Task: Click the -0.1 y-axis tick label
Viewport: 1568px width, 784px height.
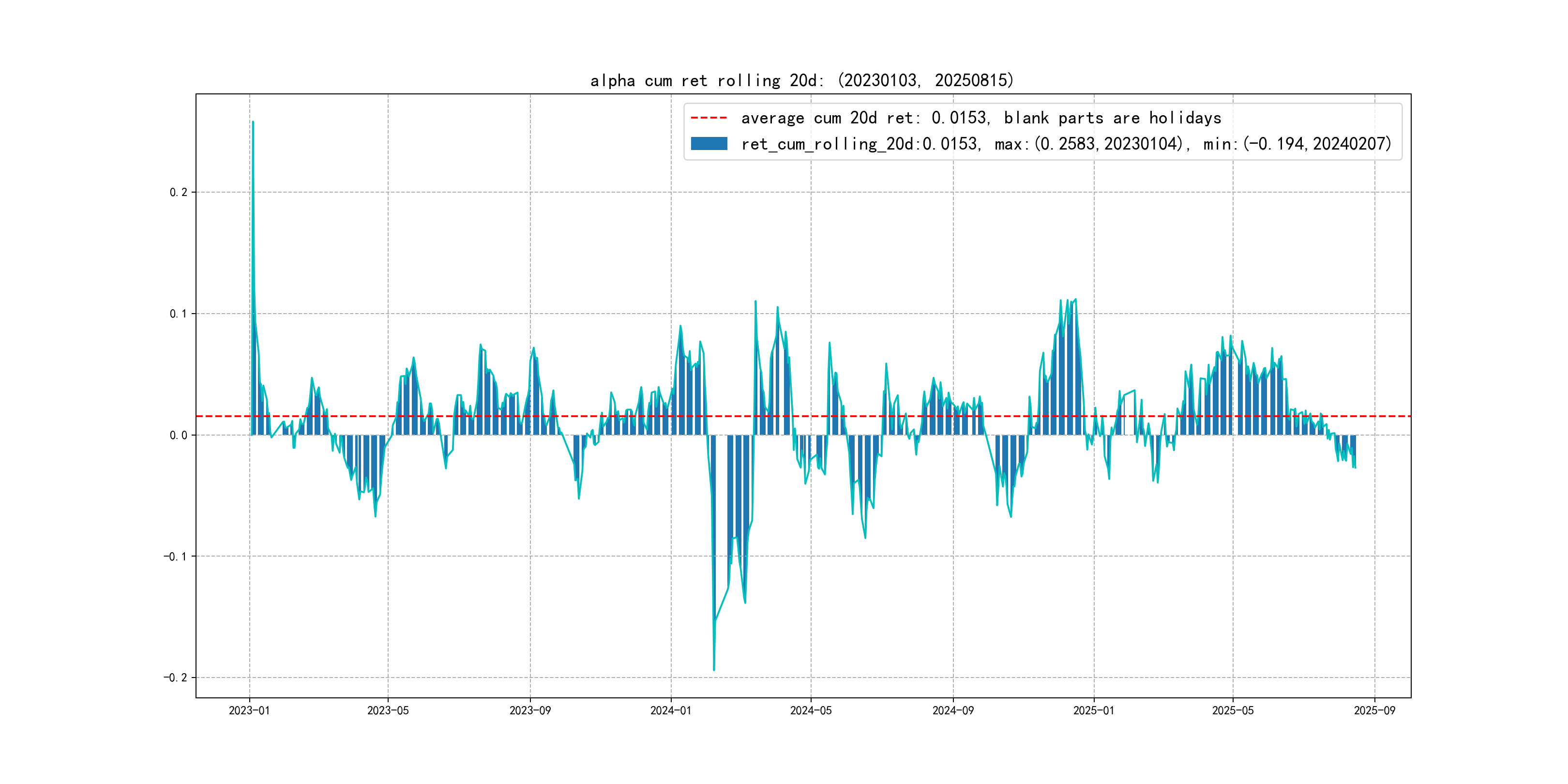Action: (x=175, y=557)
